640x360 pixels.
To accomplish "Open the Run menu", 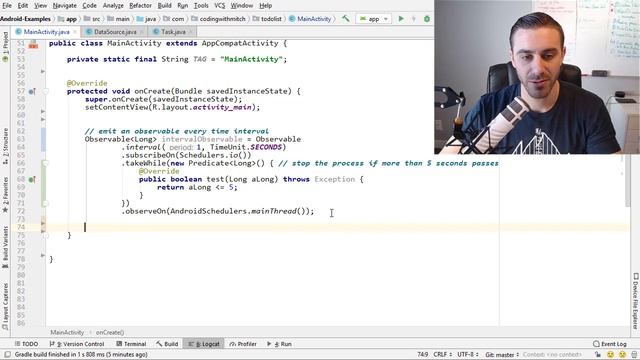I will [x=182, y=6].
